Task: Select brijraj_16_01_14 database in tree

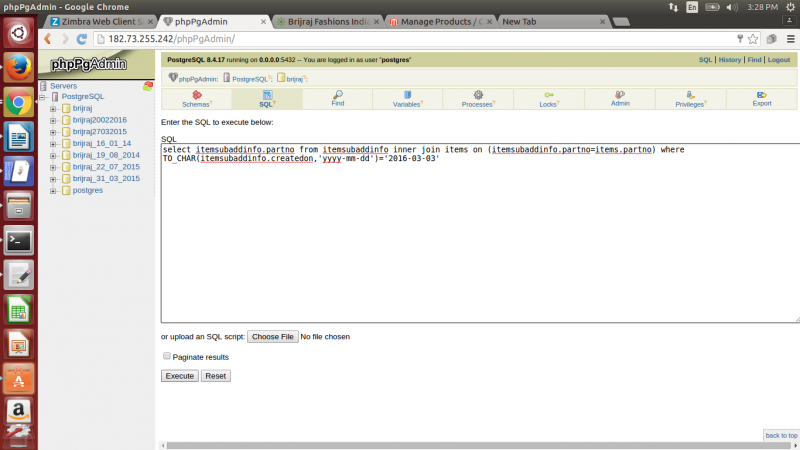Action: (x=102, y=143)
